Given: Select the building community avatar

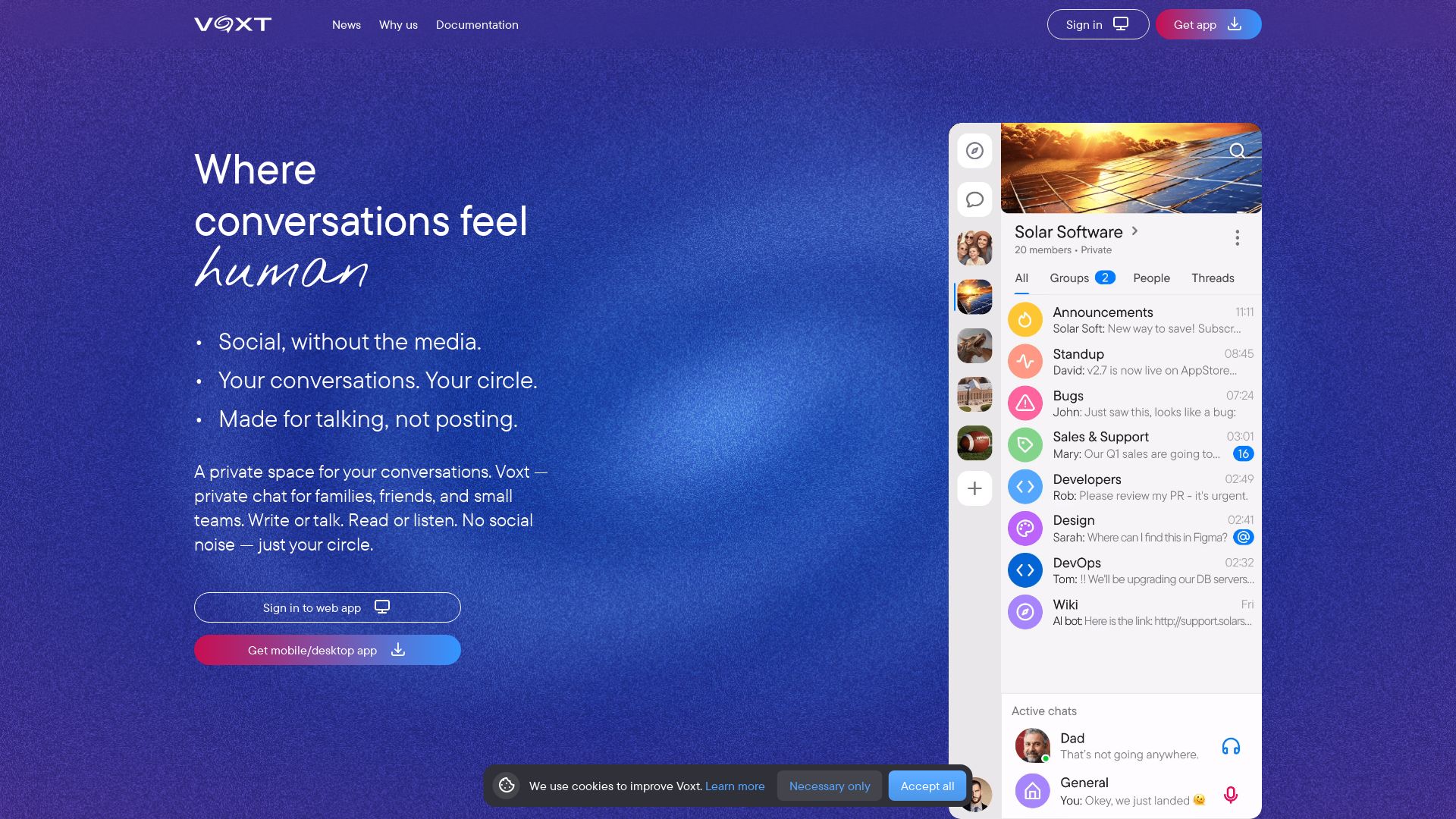Looking at the screenshot, I should point(974,394).
